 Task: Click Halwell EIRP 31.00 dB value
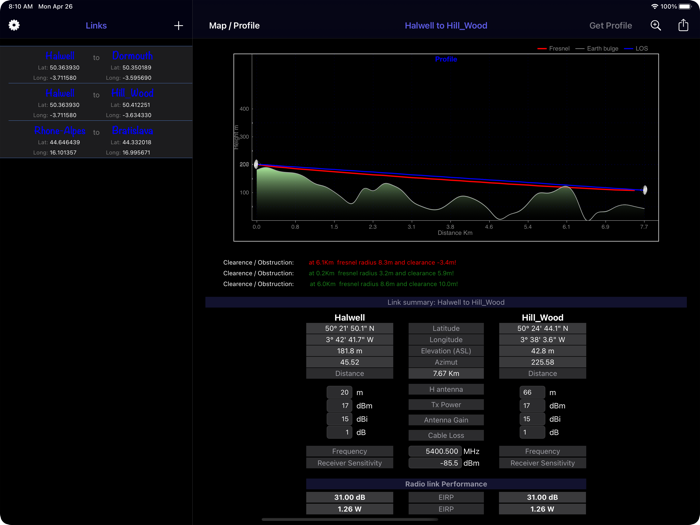(350, 497)
